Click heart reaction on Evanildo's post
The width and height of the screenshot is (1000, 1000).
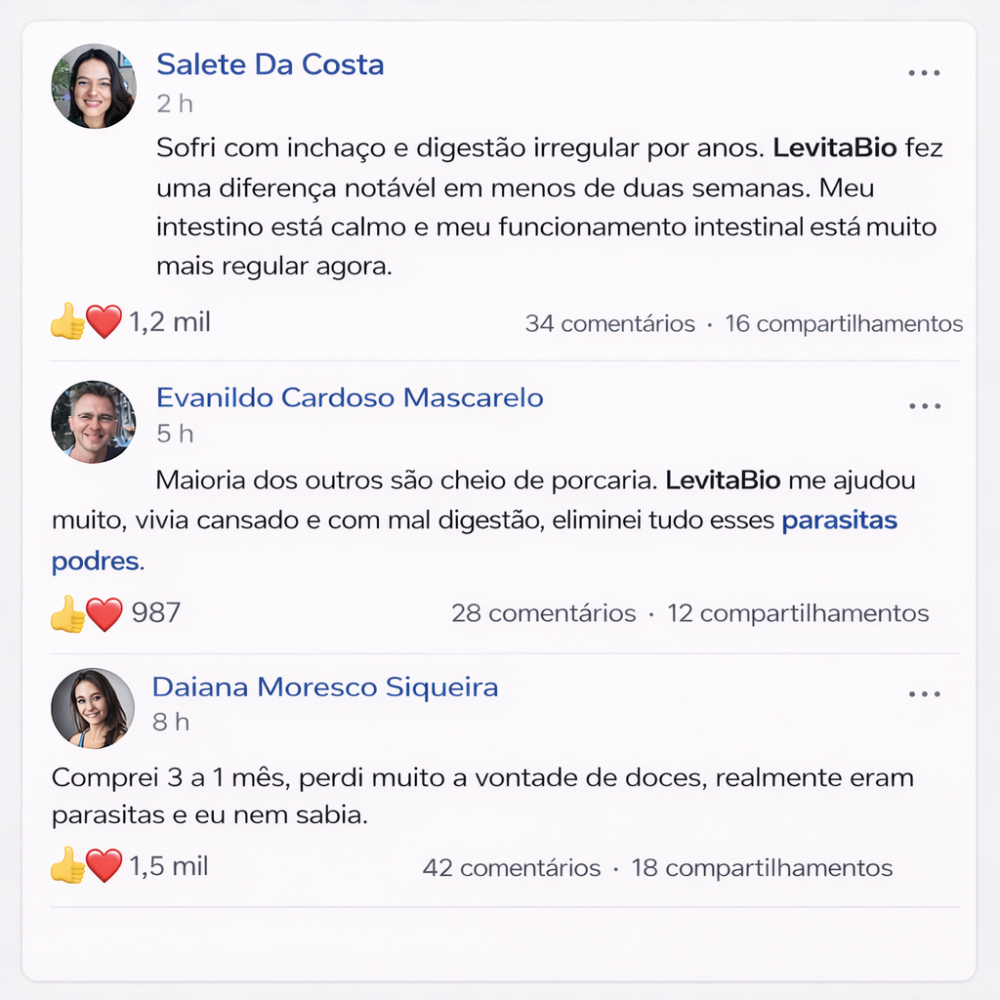[105, 613]
